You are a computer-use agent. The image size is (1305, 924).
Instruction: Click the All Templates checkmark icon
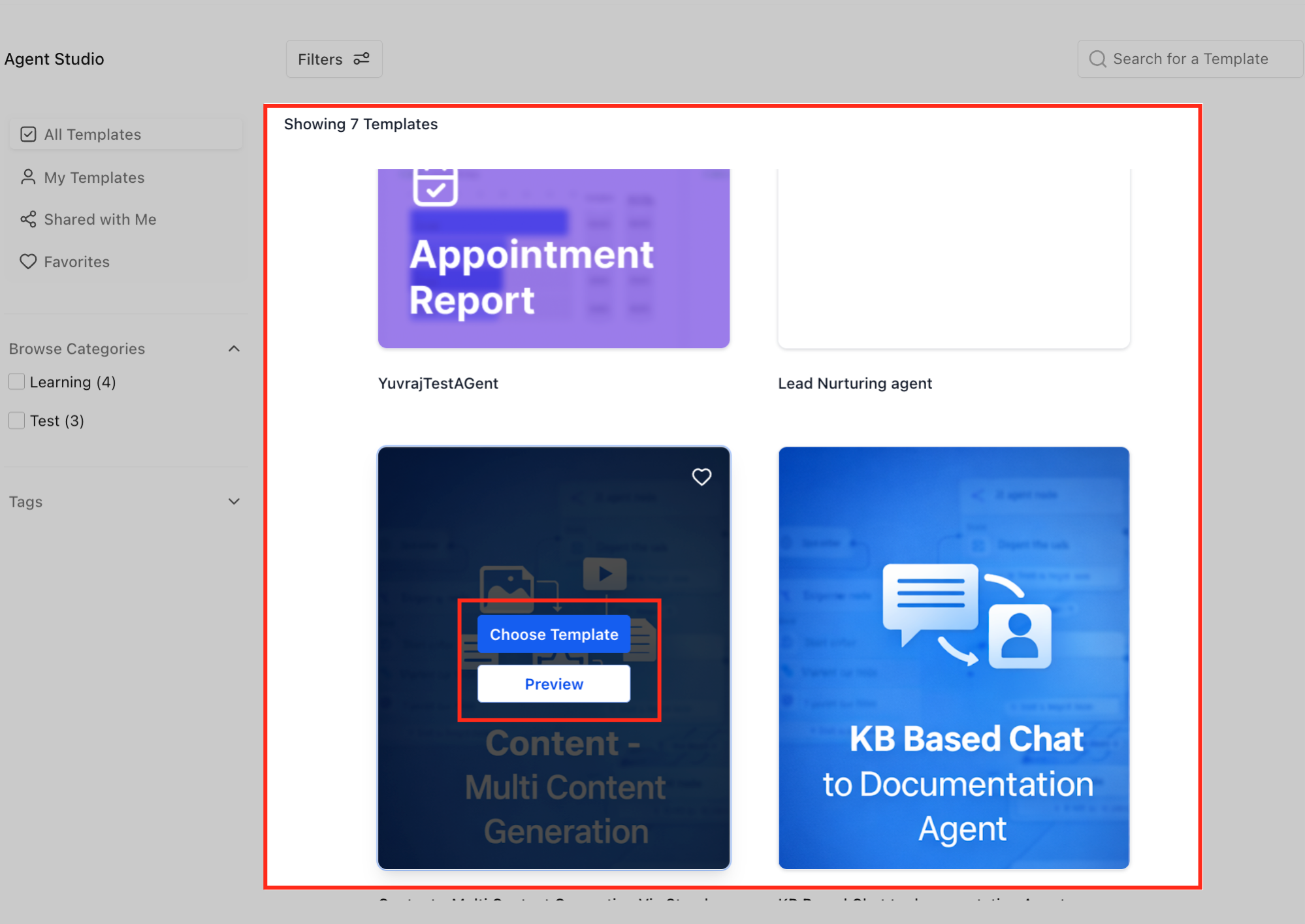click(x=28, y=135)
